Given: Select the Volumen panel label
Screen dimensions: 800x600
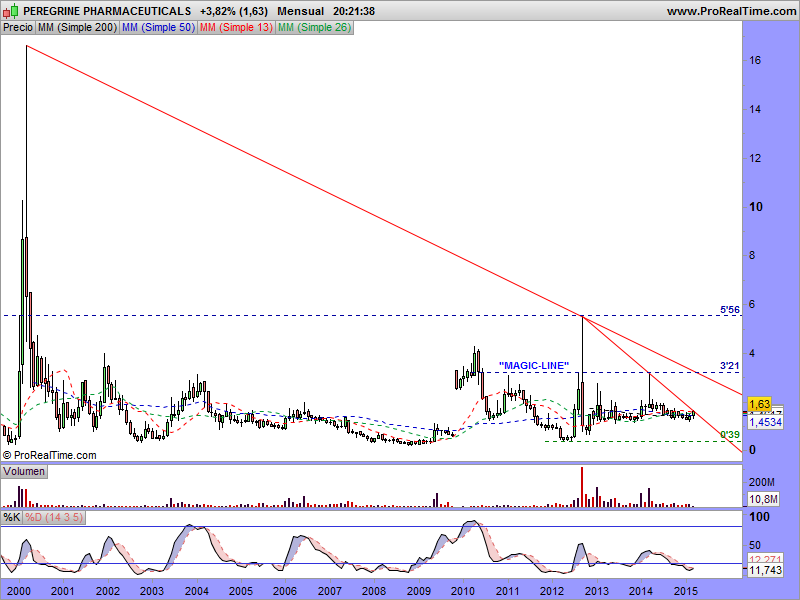Looking at the screenshot, I should click(24, 471).
